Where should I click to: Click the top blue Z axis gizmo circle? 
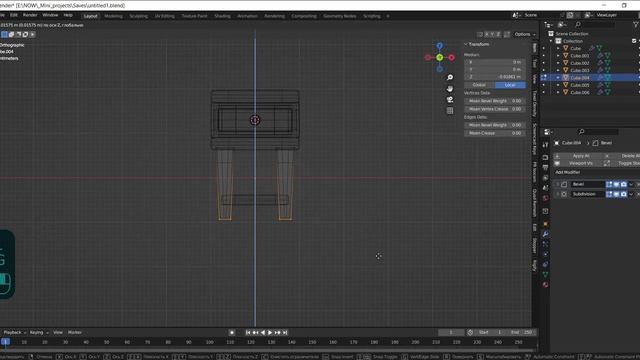pos(440,46)
